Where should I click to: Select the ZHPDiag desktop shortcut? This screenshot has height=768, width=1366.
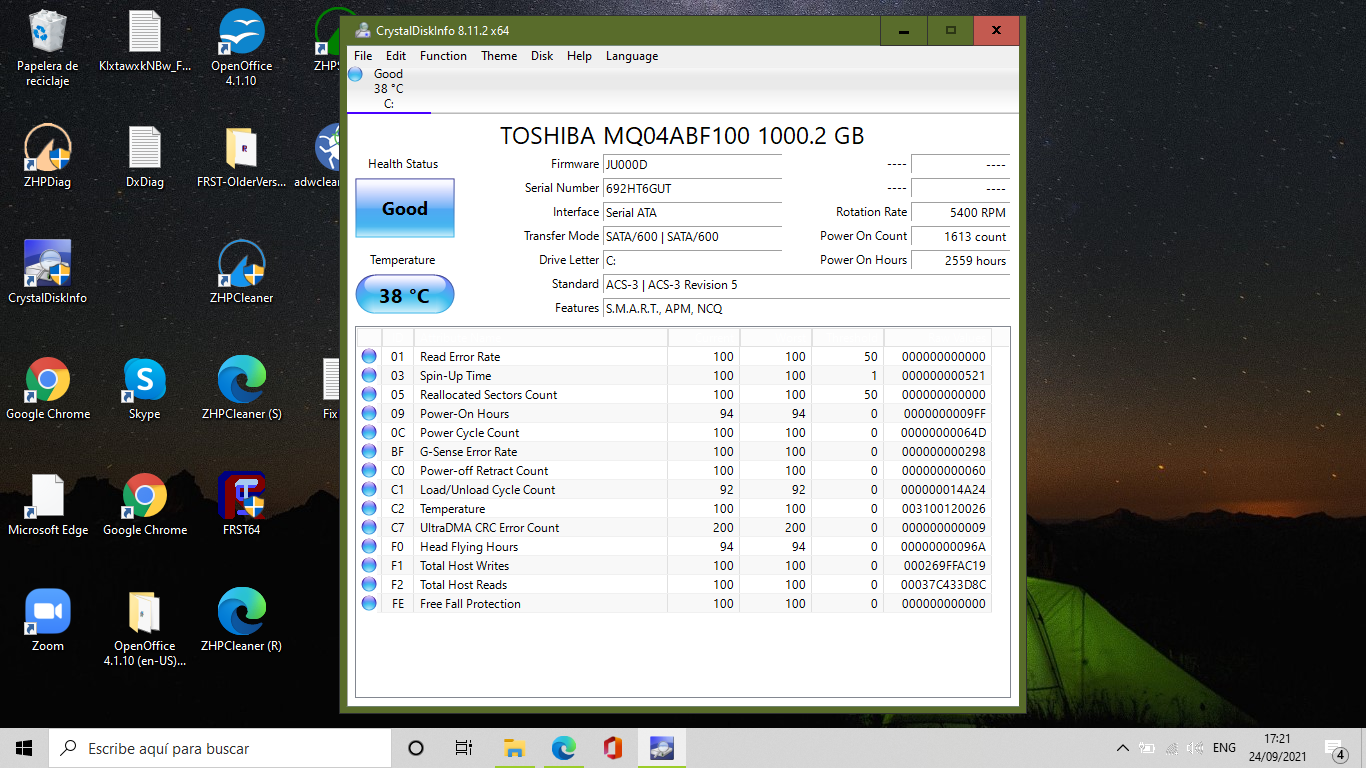[x=47, y=155]
